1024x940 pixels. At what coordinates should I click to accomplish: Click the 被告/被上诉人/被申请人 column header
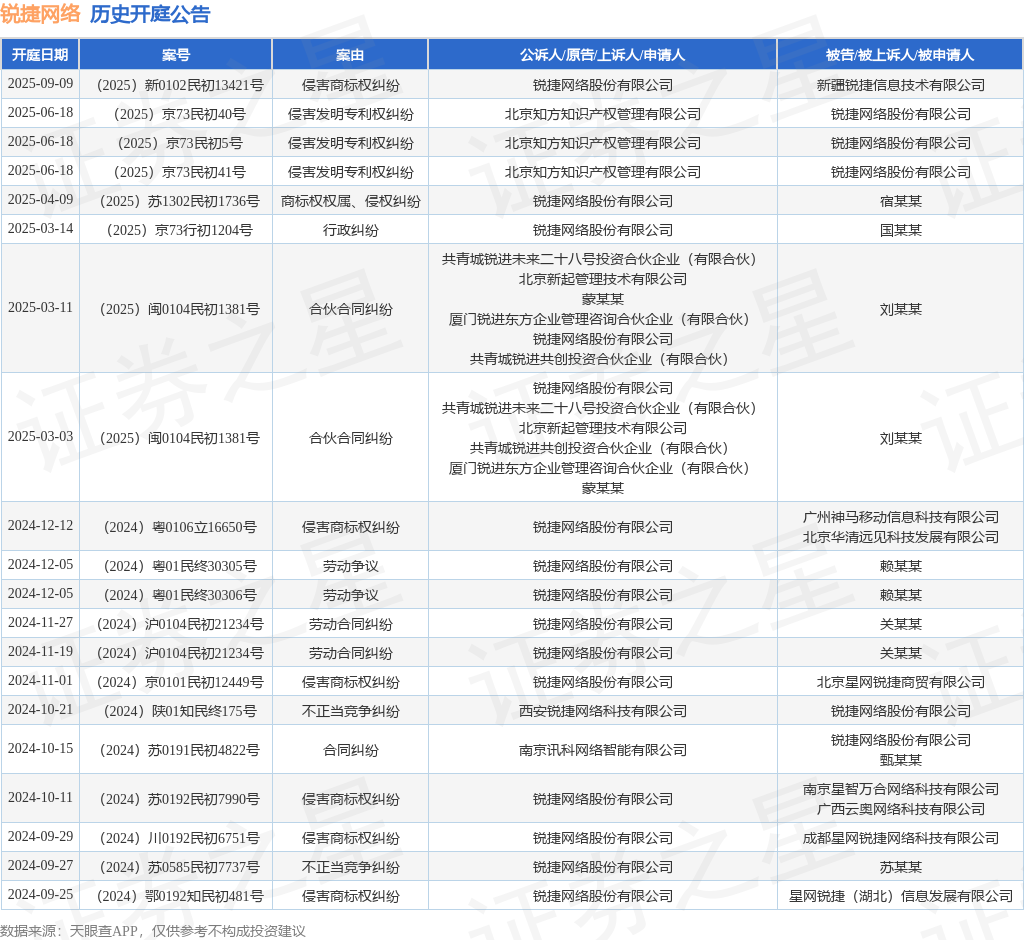coord(900,55)
